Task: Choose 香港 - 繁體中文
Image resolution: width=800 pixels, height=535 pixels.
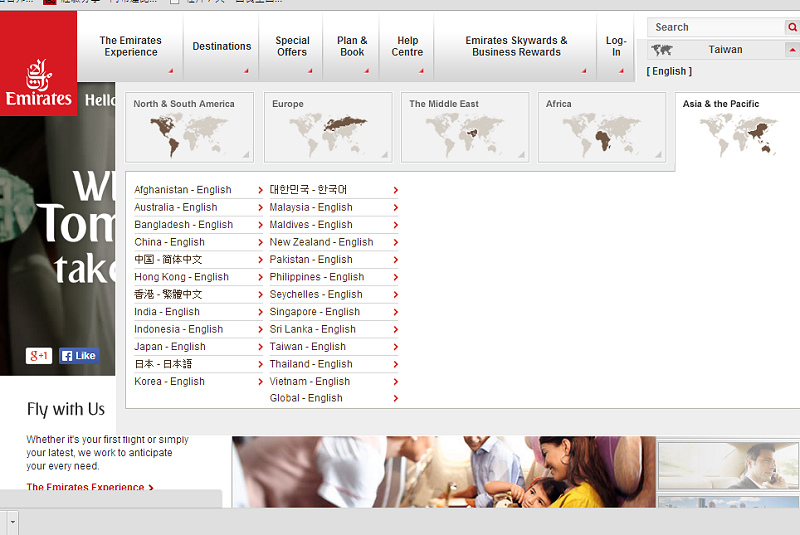Action: pos(168,294)
